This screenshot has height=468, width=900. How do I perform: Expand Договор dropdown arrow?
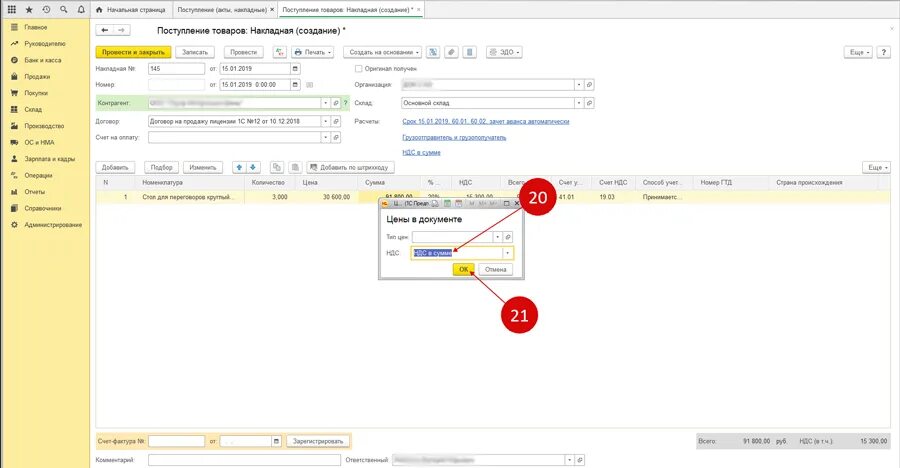pos(325,122)
